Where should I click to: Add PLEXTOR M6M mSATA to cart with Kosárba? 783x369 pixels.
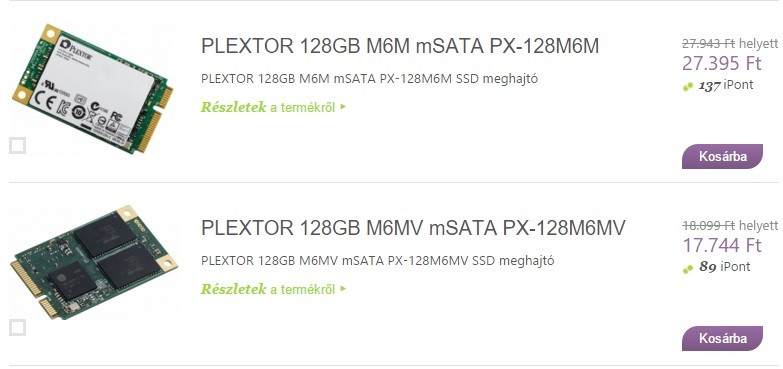click(x=722, y=156)
